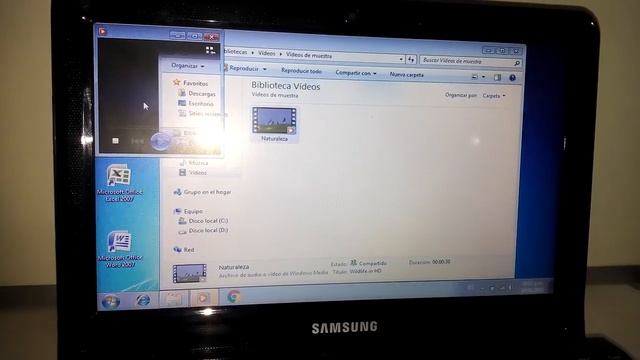Viewport: 640px width, 360px height.
Task: Open the Windows Start orb
Action: pyautogui.click(x=110, y=302)
